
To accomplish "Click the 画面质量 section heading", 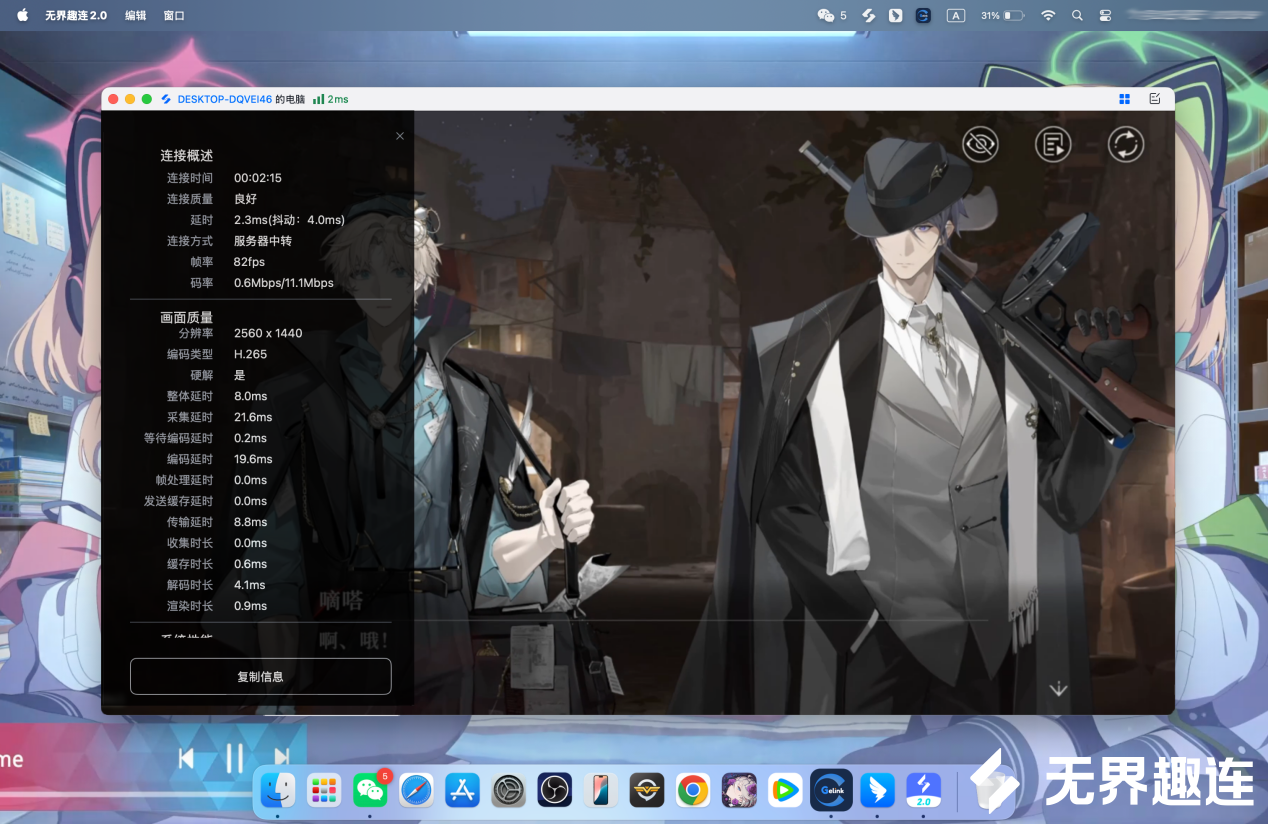I will click(187, 318).
